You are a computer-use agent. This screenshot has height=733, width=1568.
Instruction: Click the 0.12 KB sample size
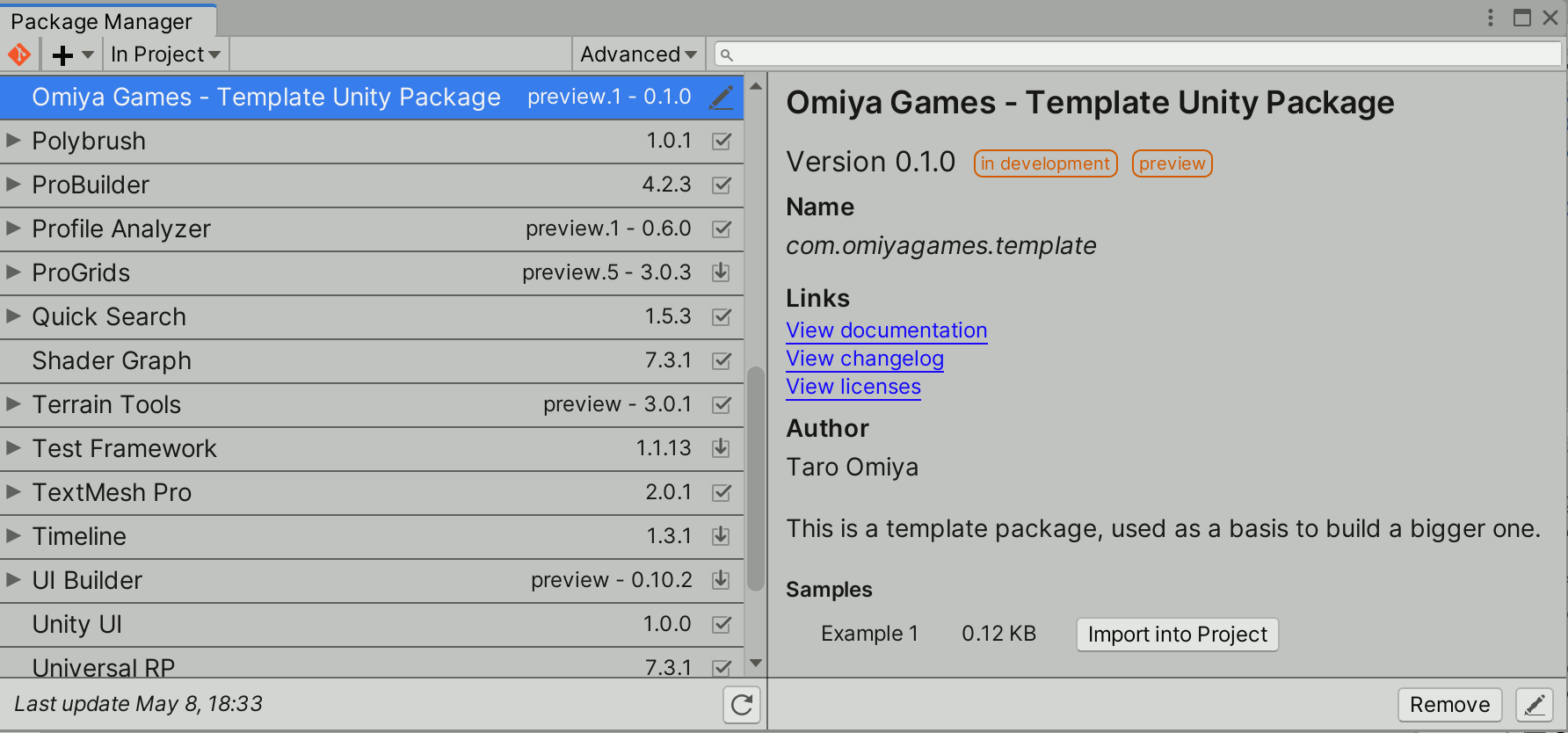pos(998,634)
